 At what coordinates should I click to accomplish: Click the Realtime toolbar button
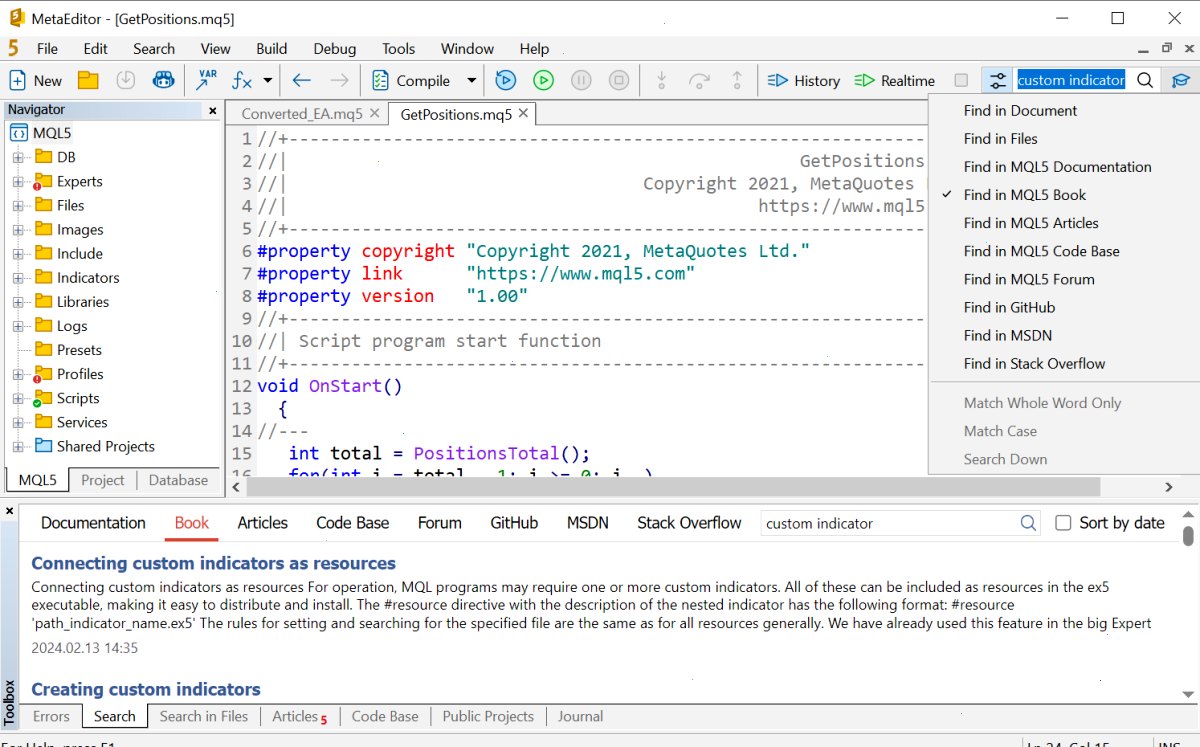click(895, 81)
